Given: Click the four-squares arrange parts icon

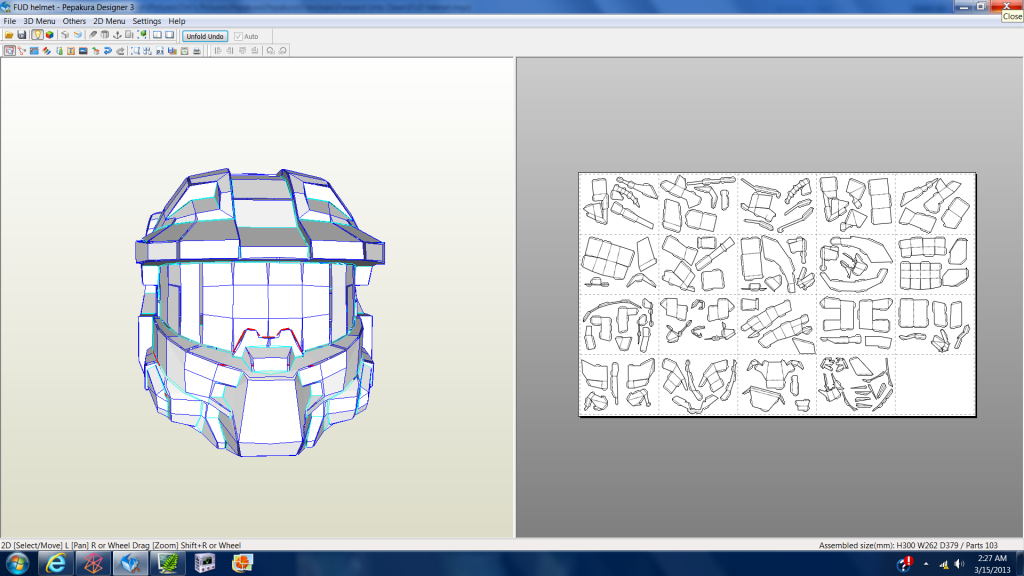Looking at the screenshot, I should point(148,50).
